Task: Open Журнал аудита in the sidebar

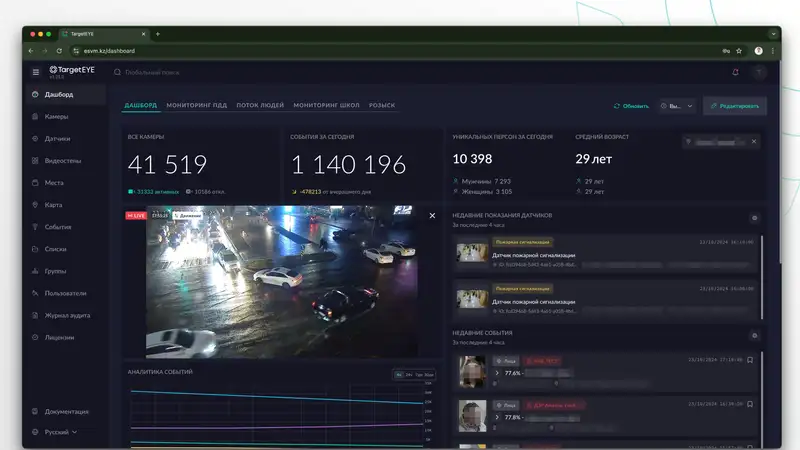Action: pos(66,315)
